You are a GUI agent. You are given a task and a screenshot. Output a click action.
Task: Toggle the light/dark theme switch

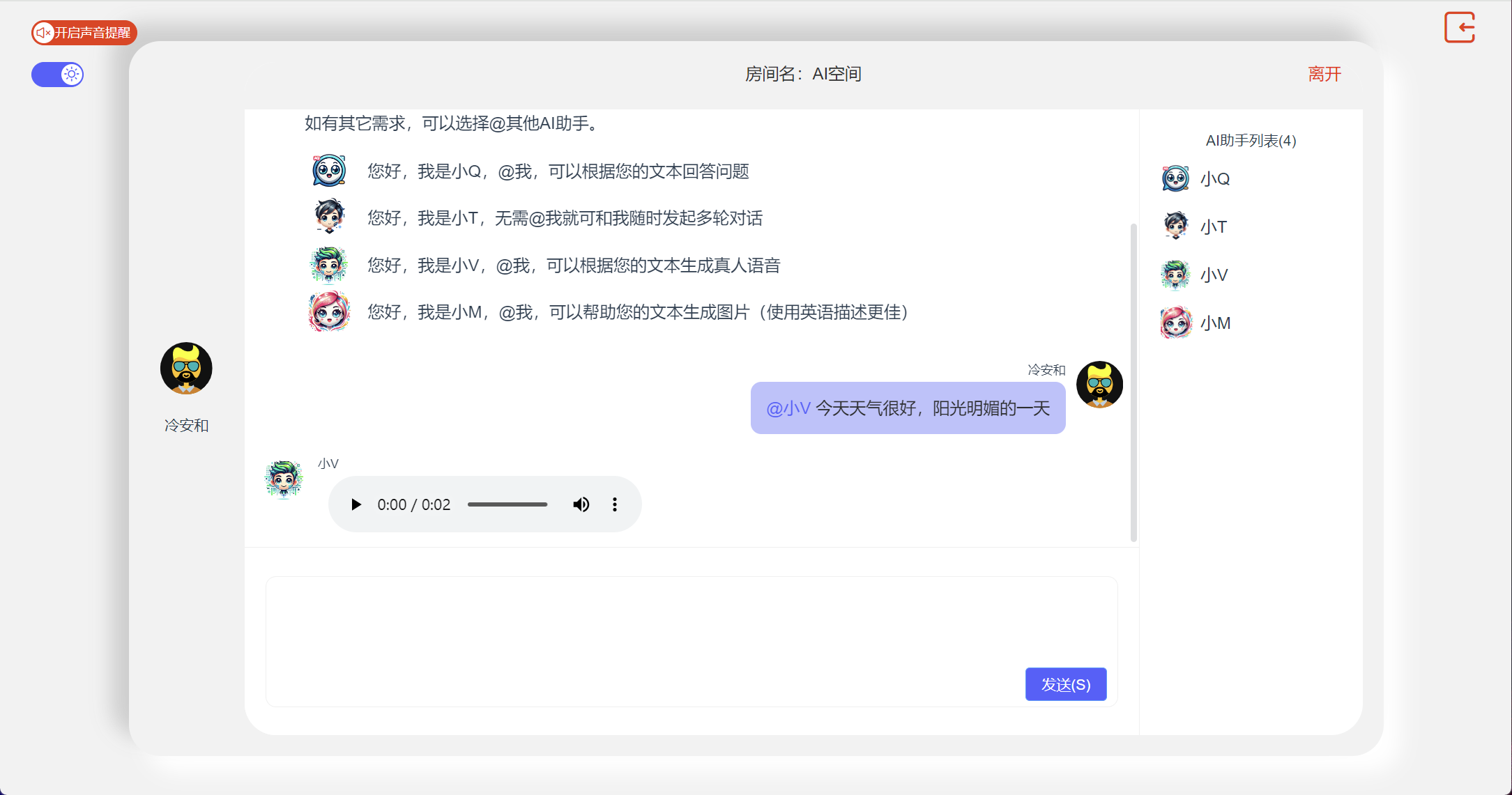coord(58,75)
